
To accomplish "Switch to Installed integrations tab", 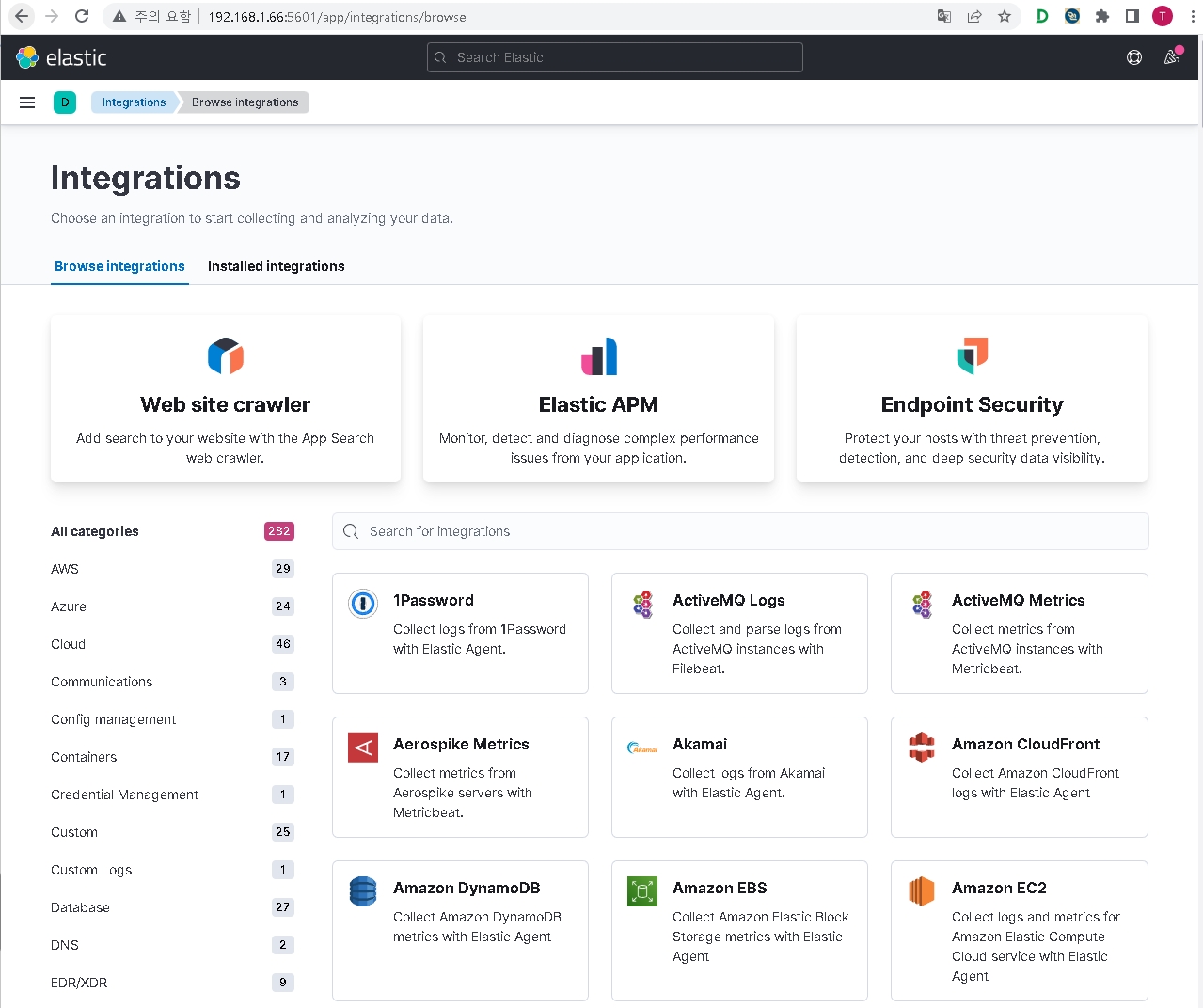I will (x=277, y=266).
